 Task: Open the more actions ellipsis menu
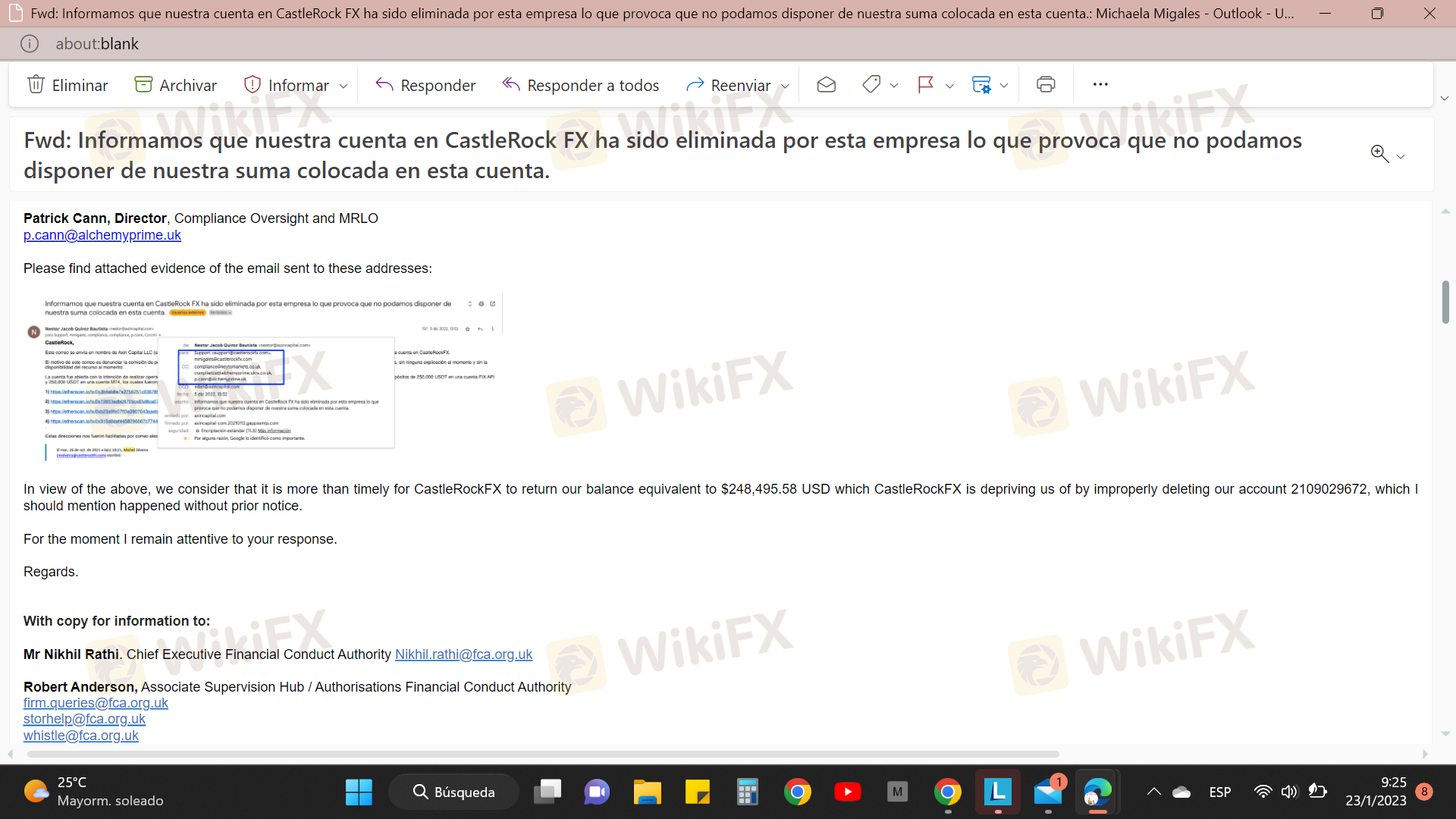tap(1100, 84)
